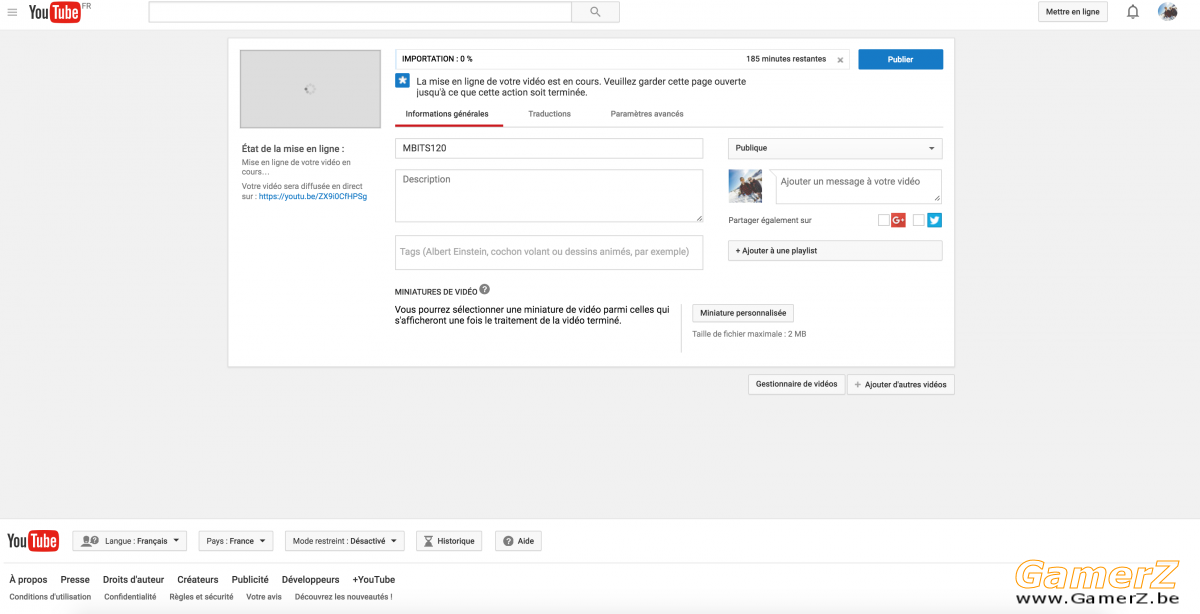Click the "Partager également sur" label

click(771, 220)
